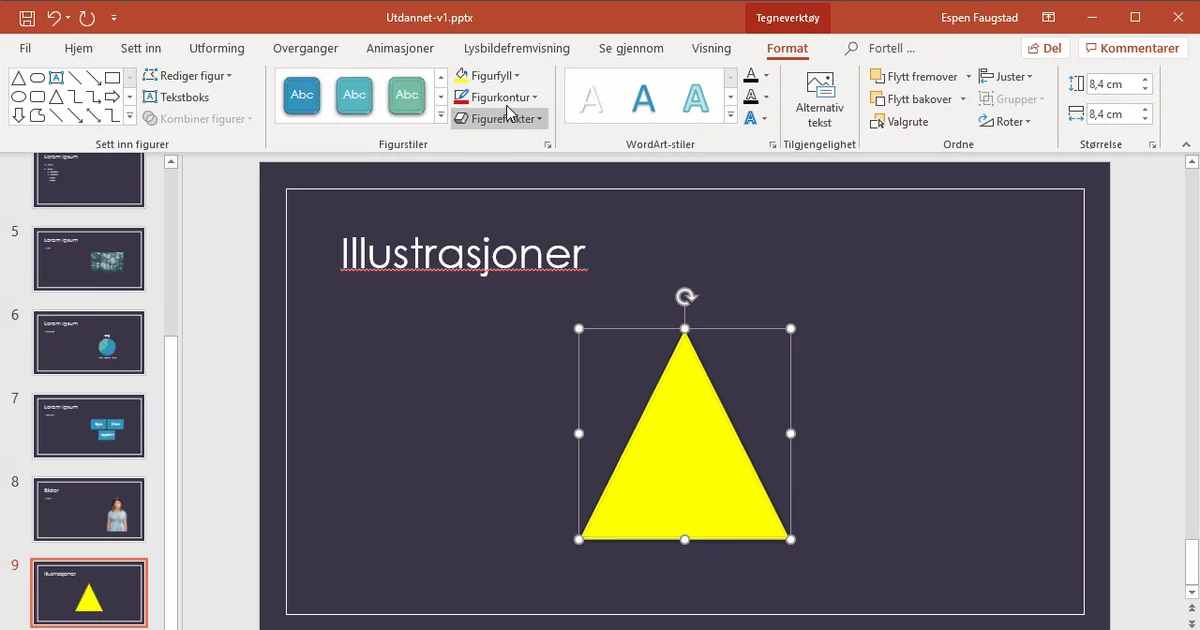Open Størrelse dialog launcher
Viewport: 1200px width, 630px height.
pos(1154,146)
